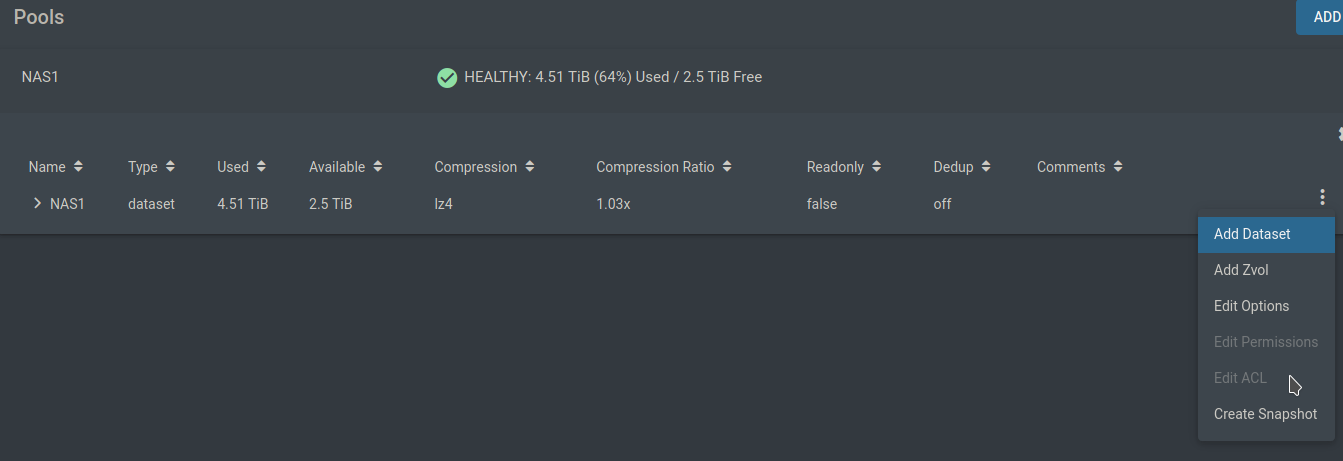The image size is (1343, 461).
Task: Open pool settings gear at table corner
Action: point(1339,134)
